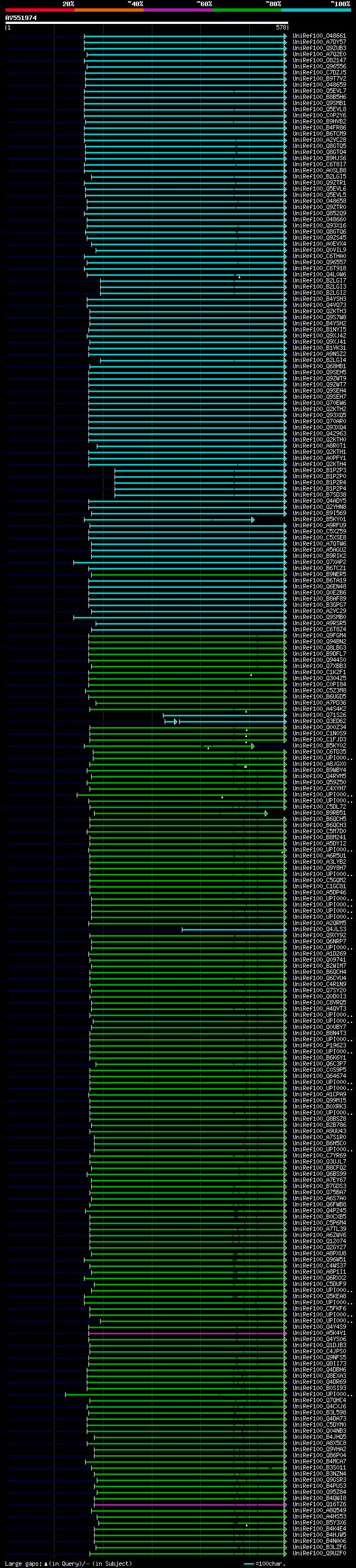Select hit label UniRef100_B3L598

coord(319,1413)
